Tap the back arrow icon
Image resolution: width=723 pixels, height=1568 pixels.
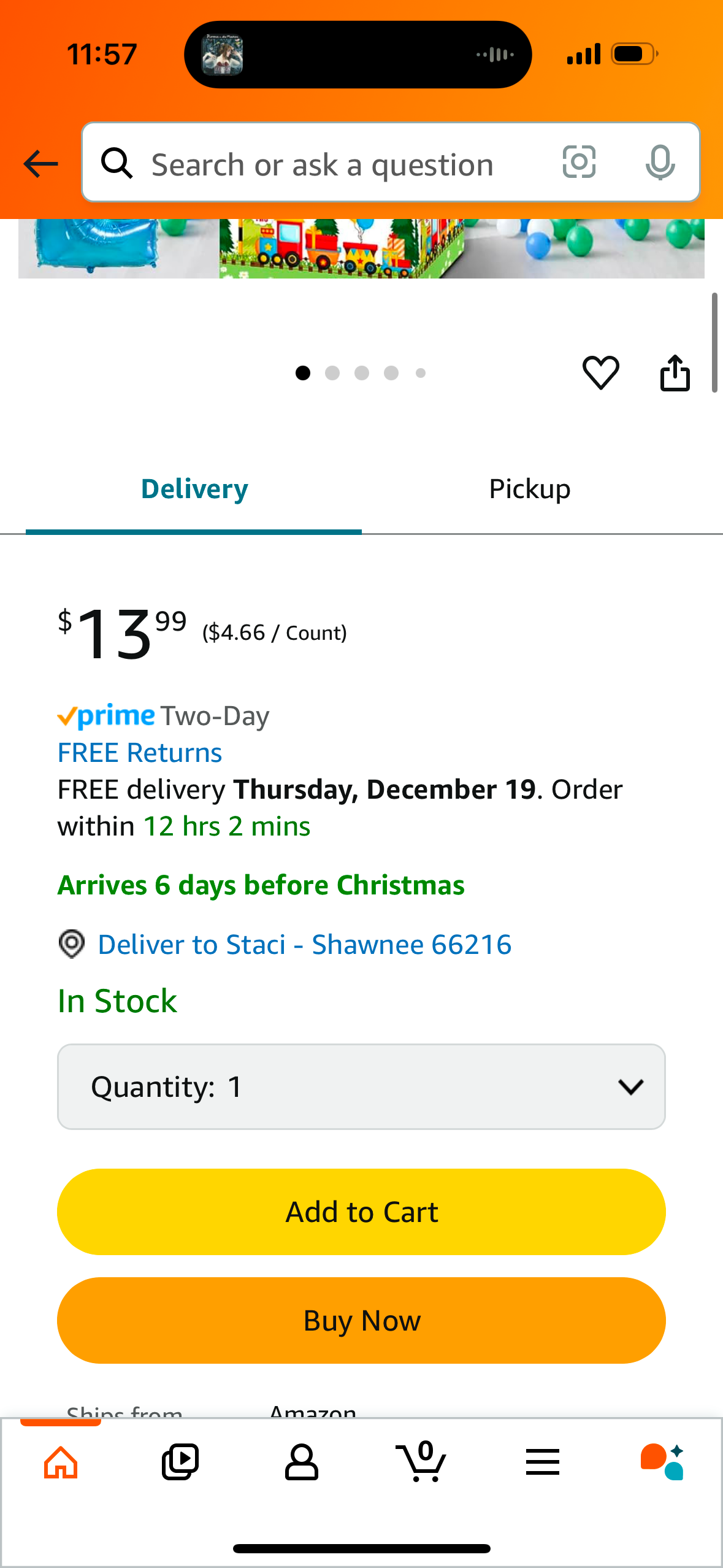(40, 164)
